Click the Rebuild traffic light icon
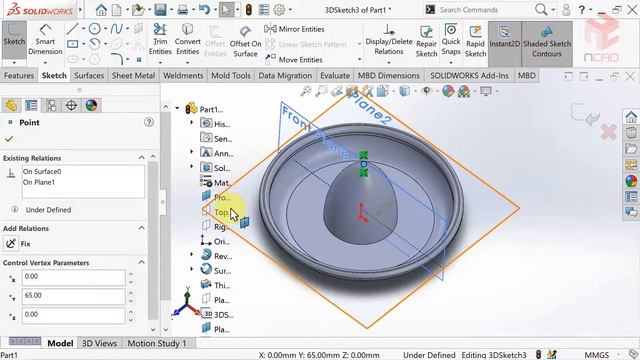The image size is (640, 360). point(248,10)
